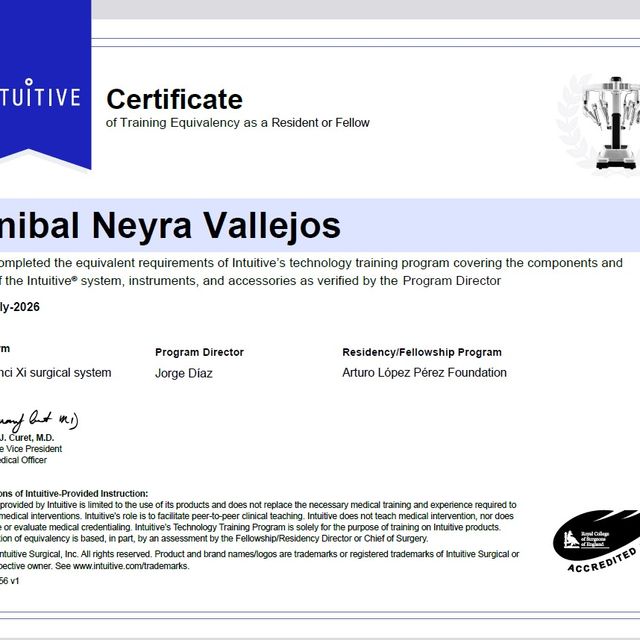
Task: Click the Intuitive logo on blue banner
Action: (x=40, y=93)
